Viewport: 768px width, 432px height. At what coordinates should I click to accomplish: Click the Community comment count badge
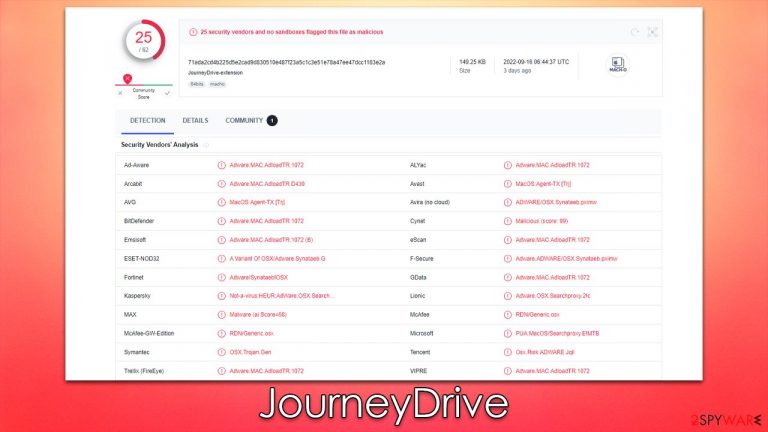tap(272, 120)
